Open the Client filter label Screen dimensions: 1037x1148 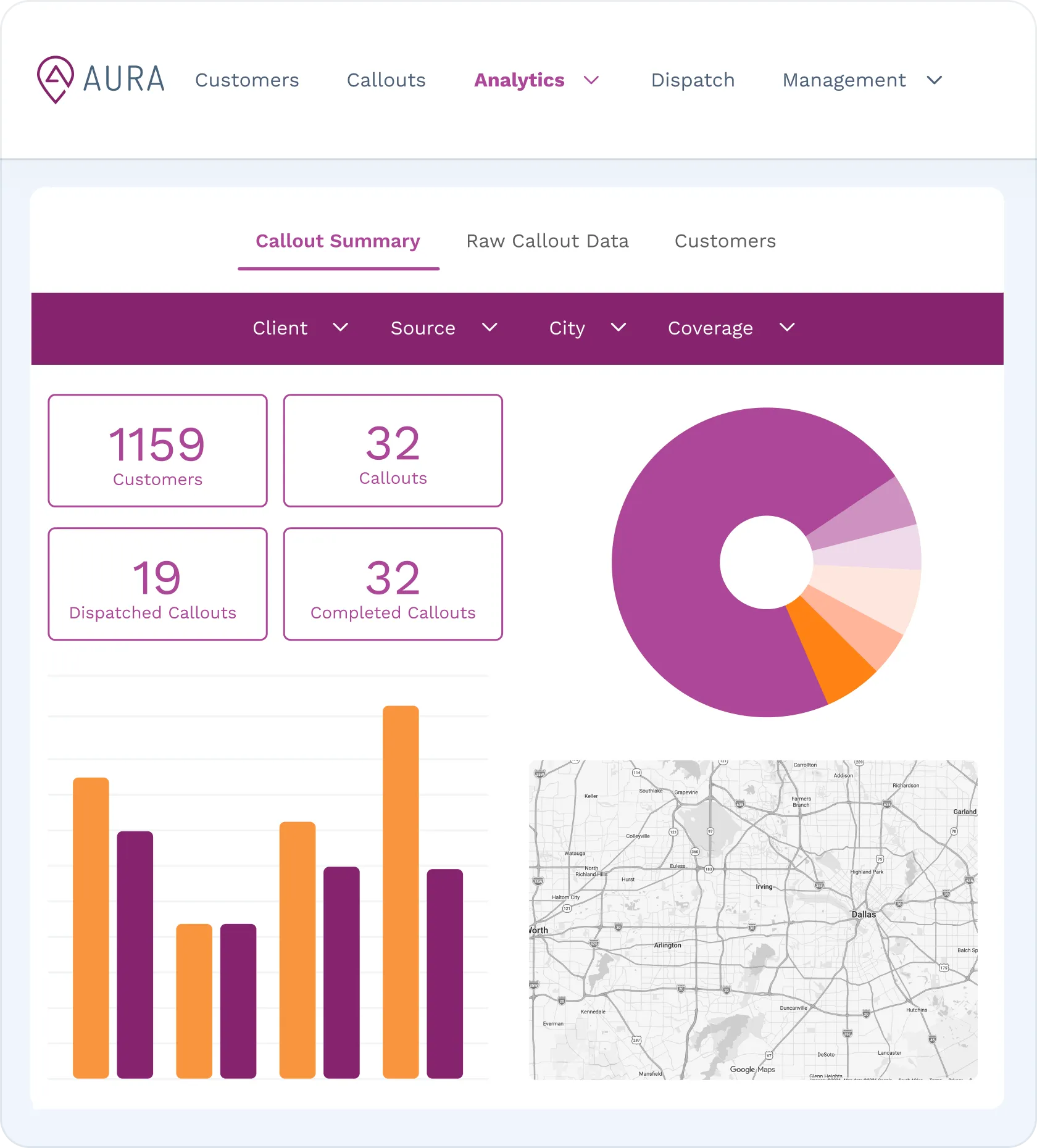coord(280,328)
